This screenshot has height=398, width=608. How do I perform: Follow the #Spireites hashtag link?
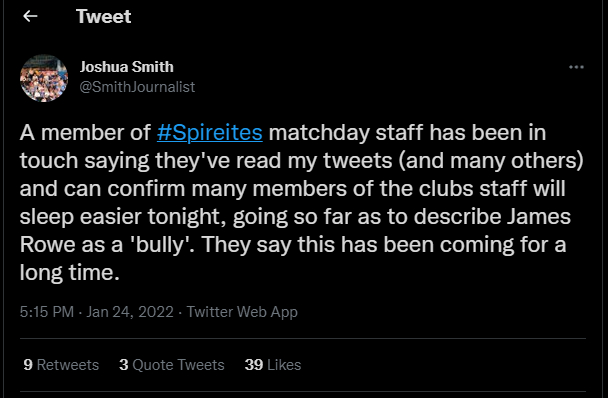click(x=210, y=133)
